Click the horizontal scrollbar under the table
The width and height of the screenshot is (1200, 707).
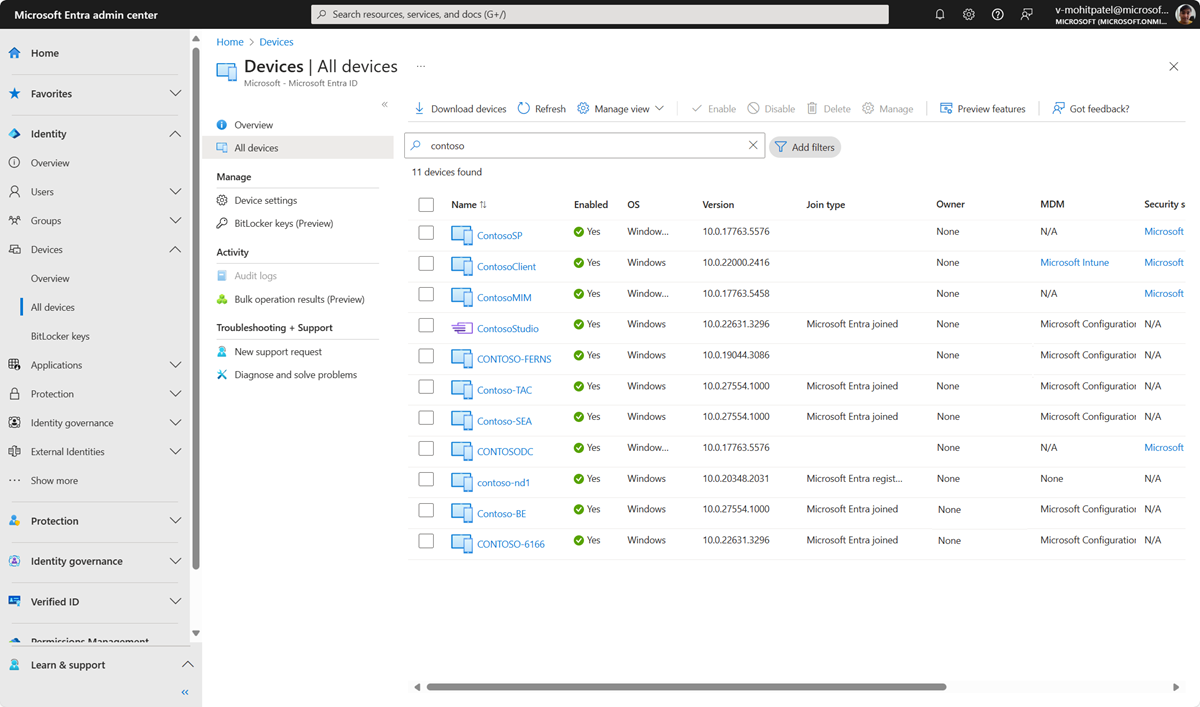tap(686, 687)
